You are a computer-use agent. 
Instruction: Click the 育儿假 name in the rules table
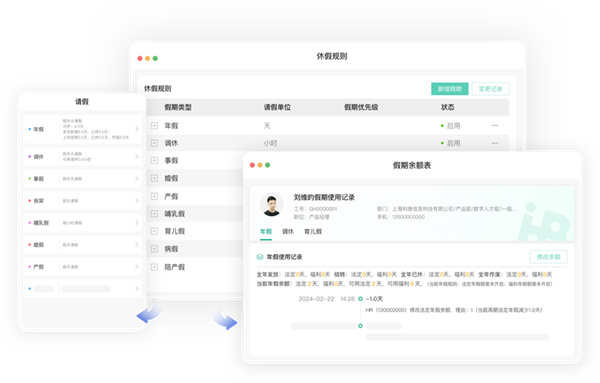(175, 231)
